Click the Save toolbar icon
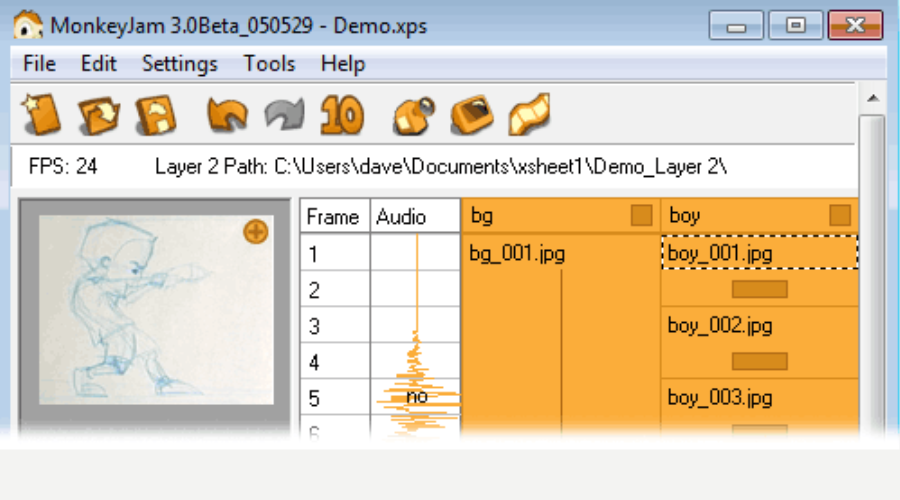The width and height of the screenshot is (900, 500). (156, 115)
